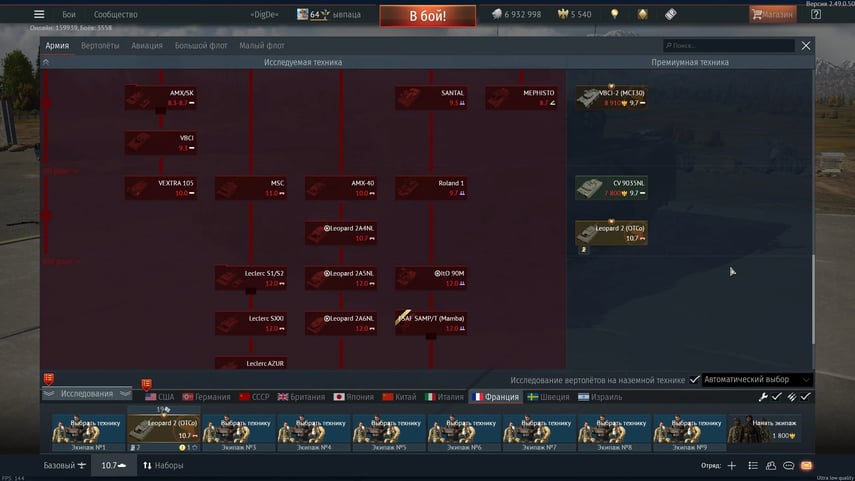Select the Швеция nation tab

[x=552, y=397]
